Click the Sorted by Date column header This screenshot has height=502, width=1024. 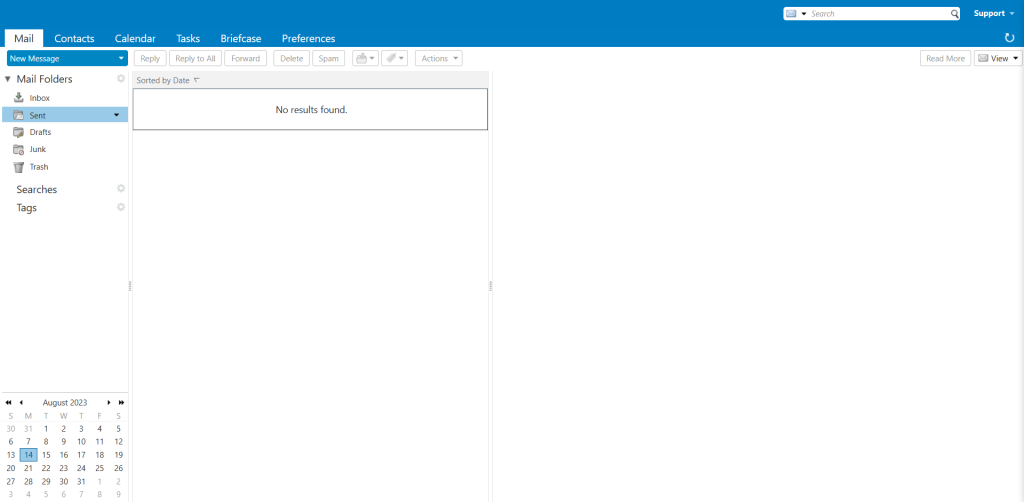(164, 80)
